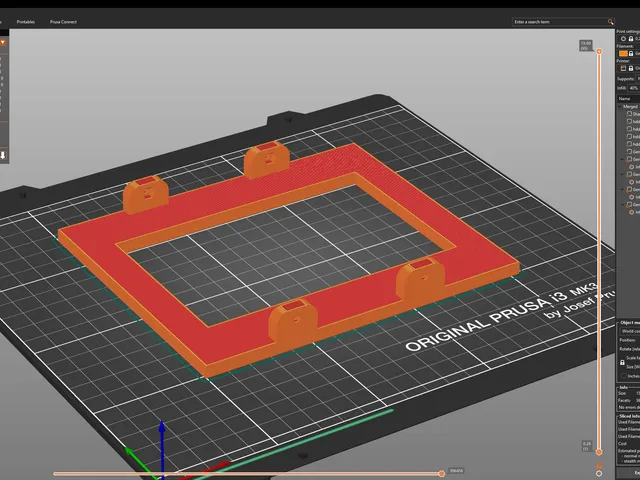The height and width of the screenshot is (480, 640).
Task: Open Print settings cog icon
Action: click(x=623, y=38)
